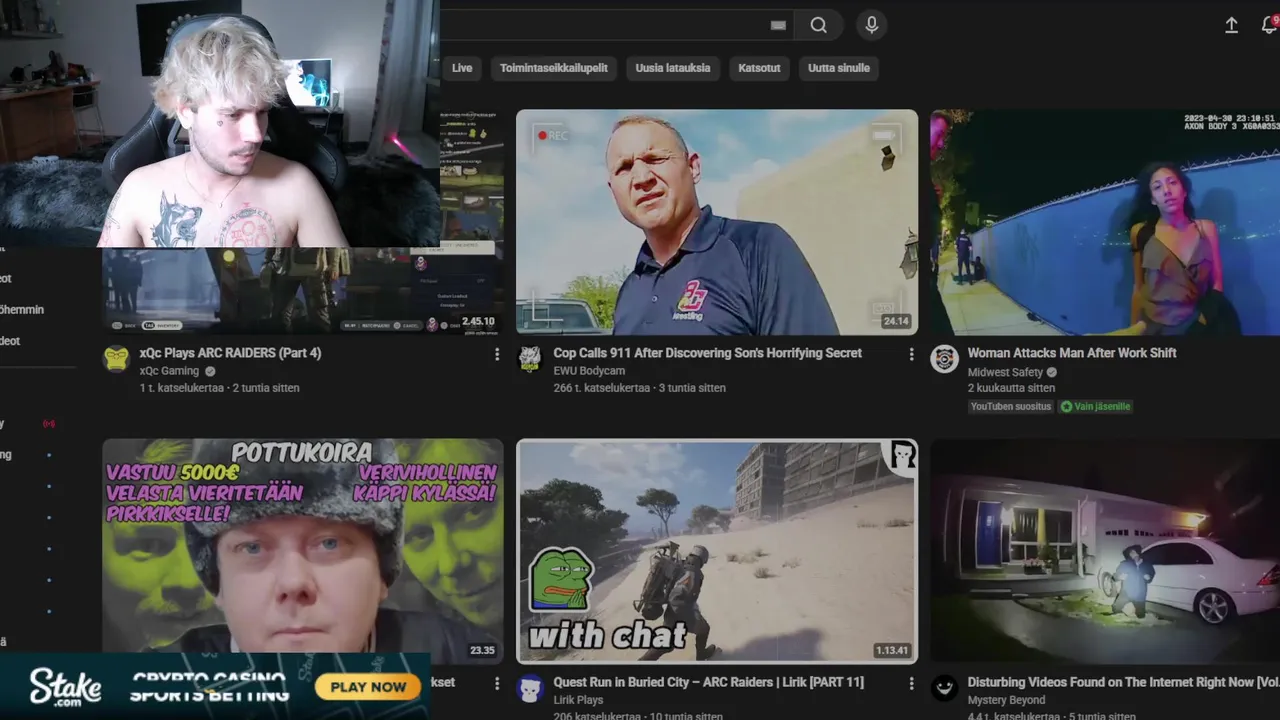The image size is (1280, 720).
Task: Open title 'Woman Attacks Man After Work Shift'
Action: tap(1072, 353)
